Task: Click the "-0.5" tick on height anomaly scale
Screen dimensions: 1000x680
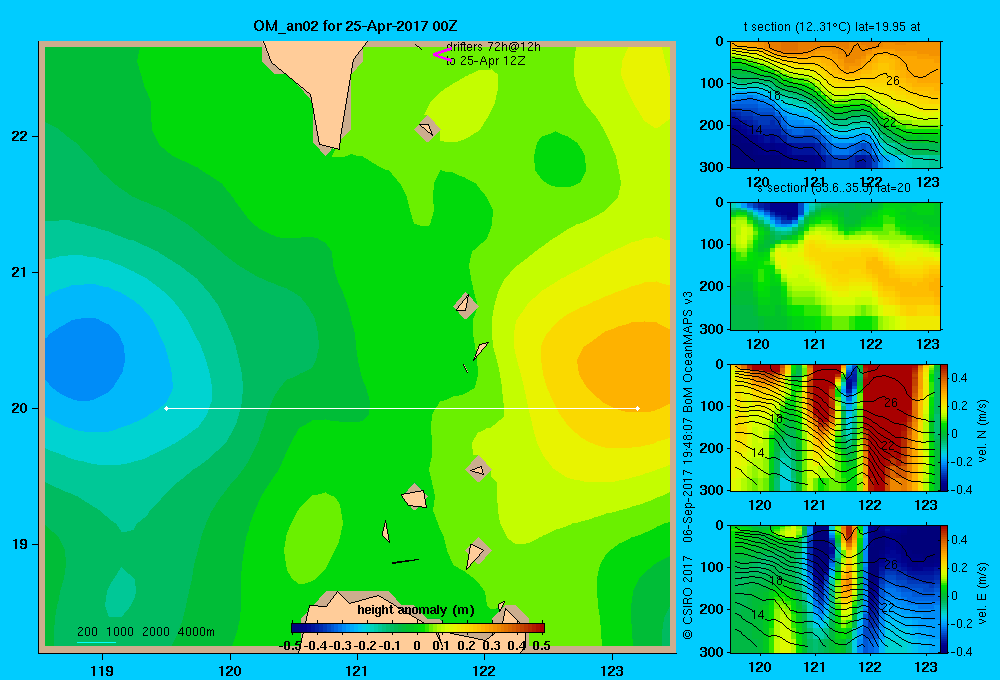Action: (290, 646)
